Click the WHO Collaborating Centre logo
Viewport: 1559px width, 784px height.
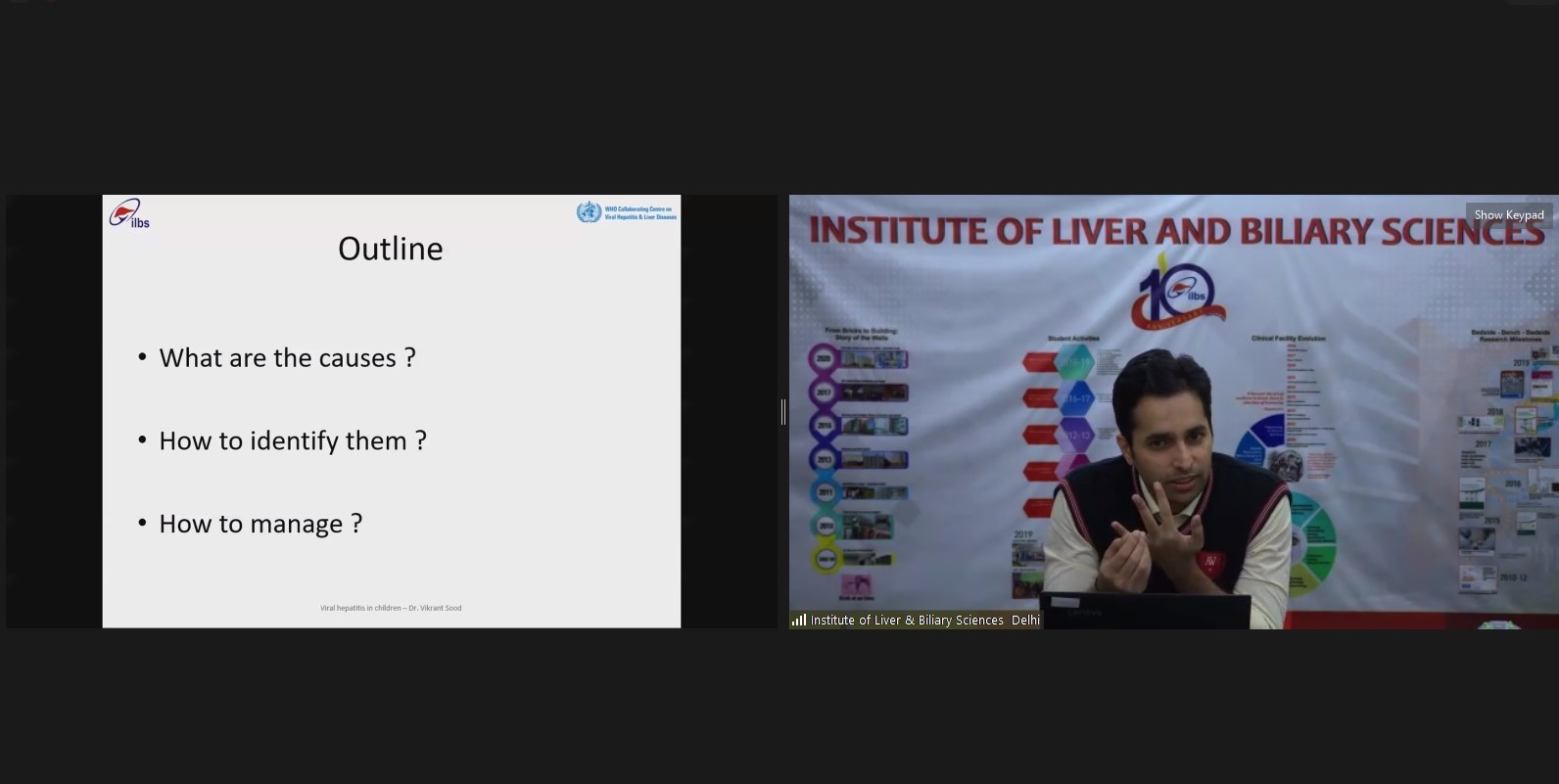627,212
